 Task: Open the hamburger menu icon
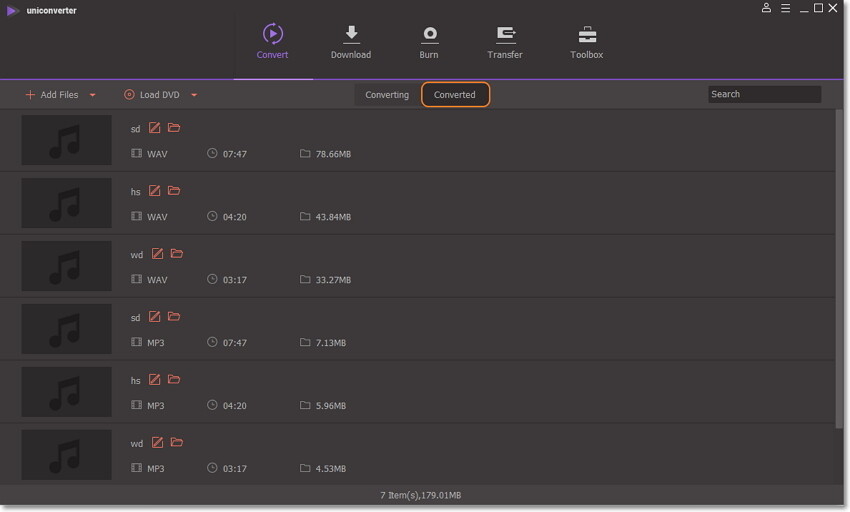[785, 8]
